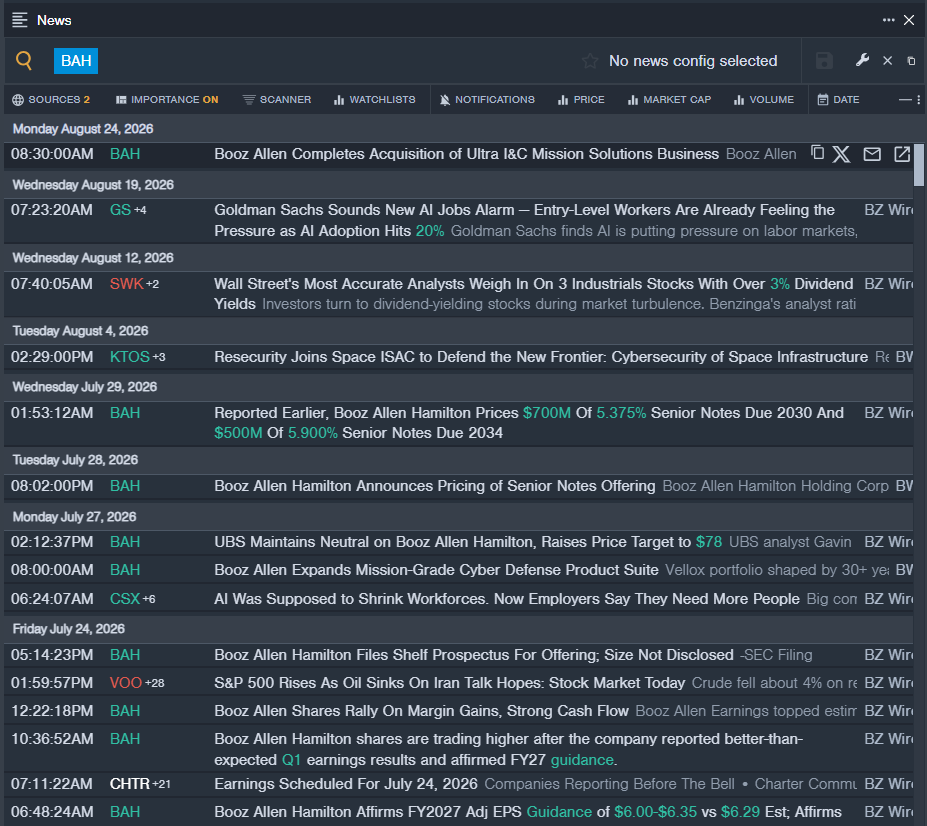
Task: Open the Dividend Yields analysts article
Action: 533,294
